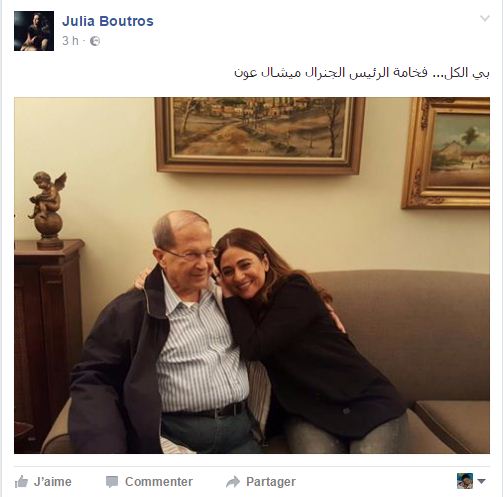503x497 pixels.
Task: Open the 3 h timestamp link
Action: [70, 41]
